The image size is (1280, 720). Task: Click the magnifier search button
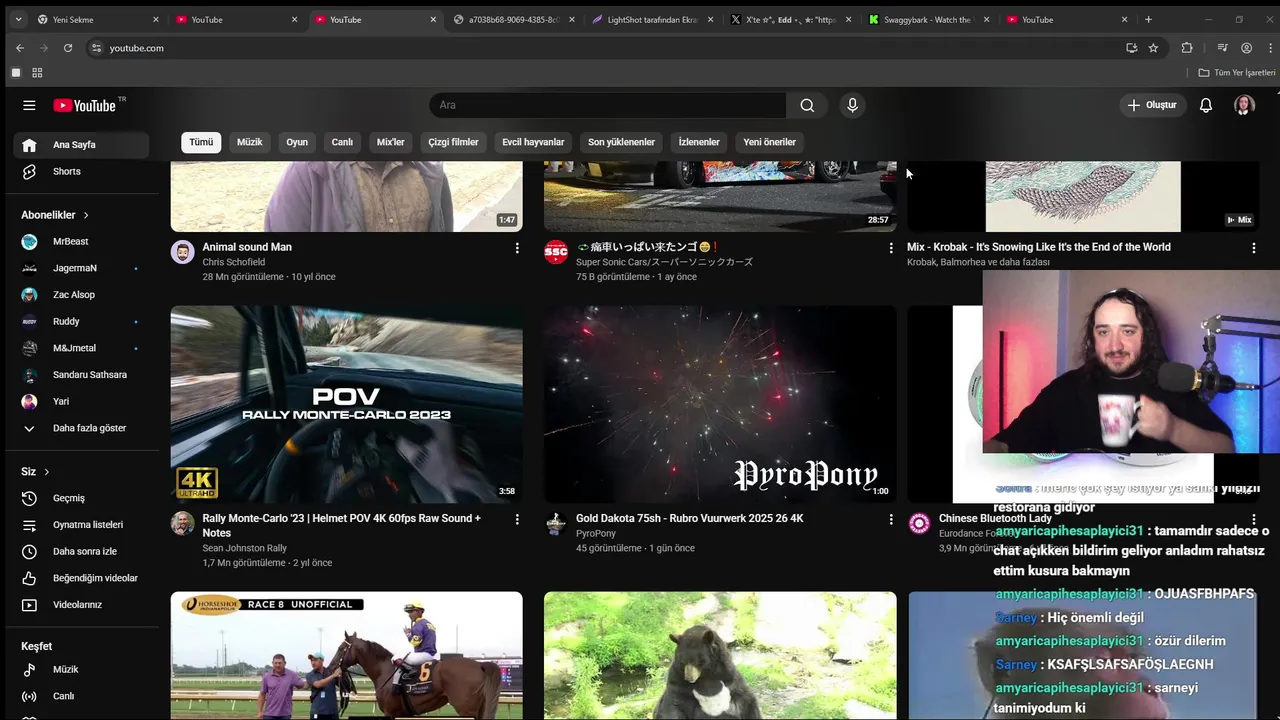pyautogui.click(x=807, y=105)
